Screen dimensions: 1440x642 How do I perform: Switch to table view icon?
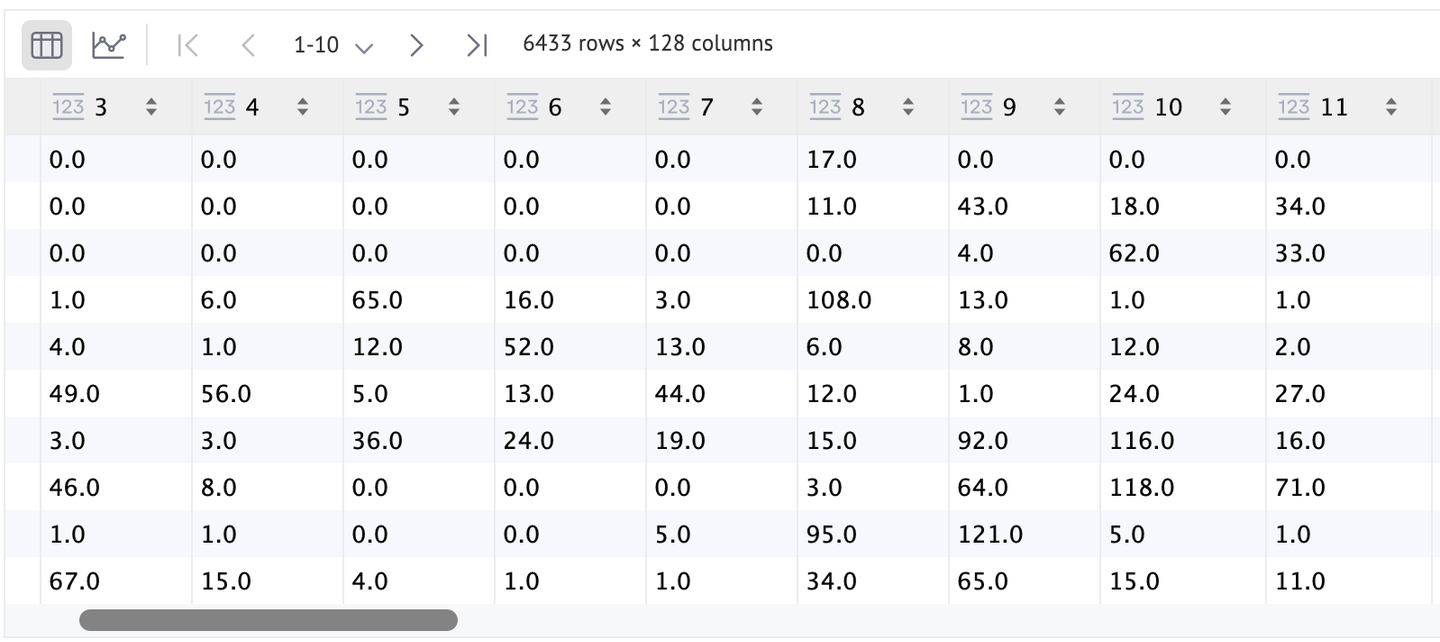47,45
